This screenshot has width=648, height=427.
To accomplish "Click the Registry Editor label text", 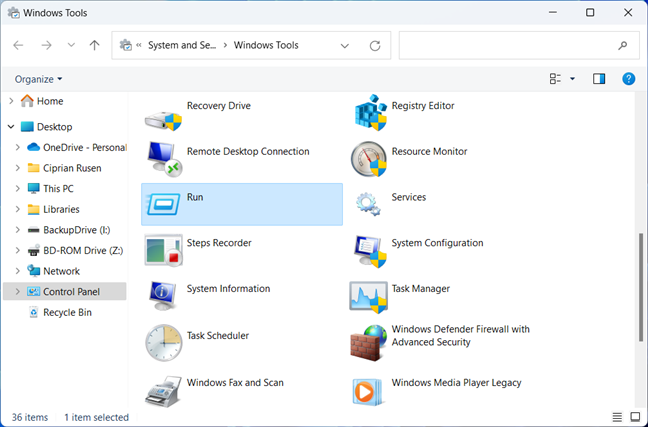I will (423, 106).
